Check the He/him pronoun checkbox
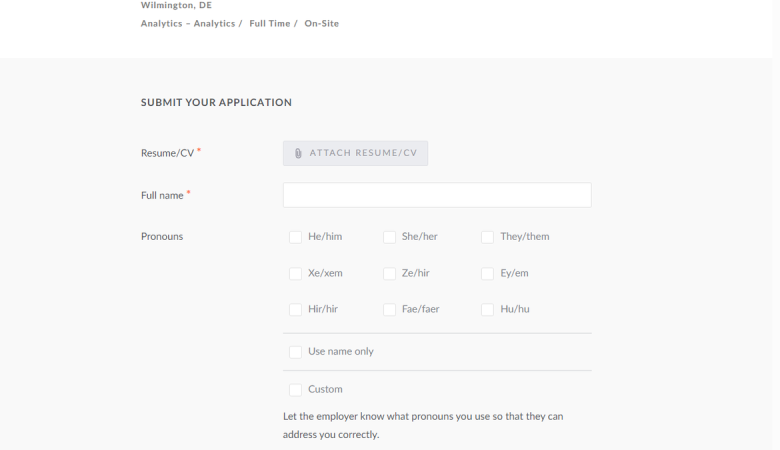 [x=295, y=237]
